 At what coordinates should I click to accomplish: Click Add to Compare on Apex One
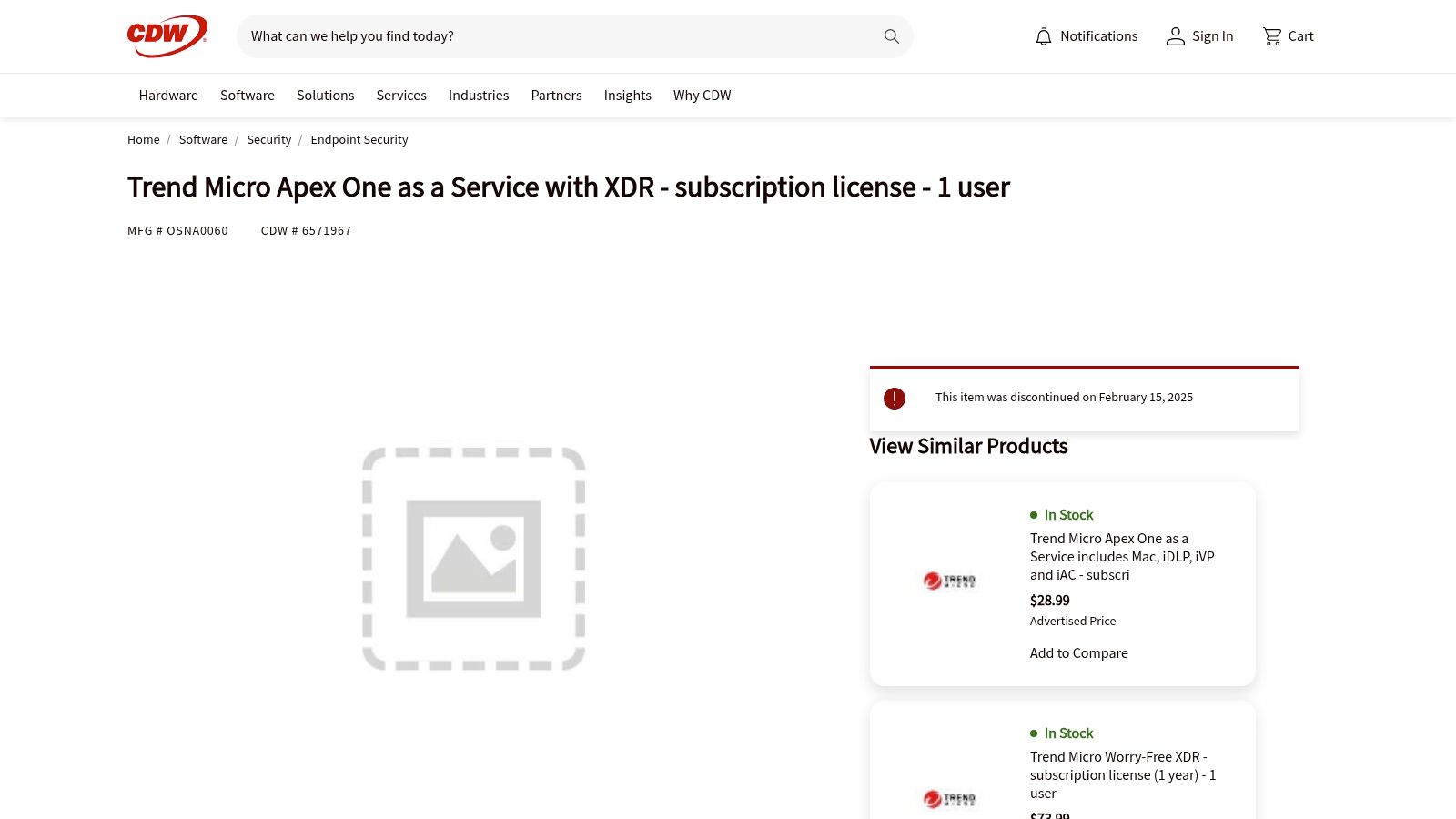[x=1078, y=653]
